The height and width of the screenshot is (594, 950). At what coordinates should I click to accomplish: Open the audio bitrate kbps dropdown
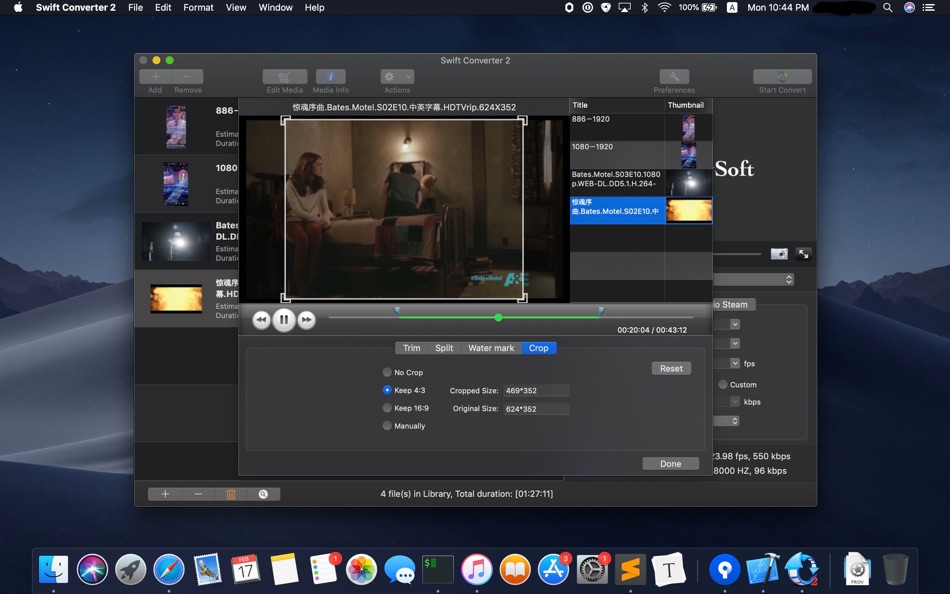click(735, 401)
